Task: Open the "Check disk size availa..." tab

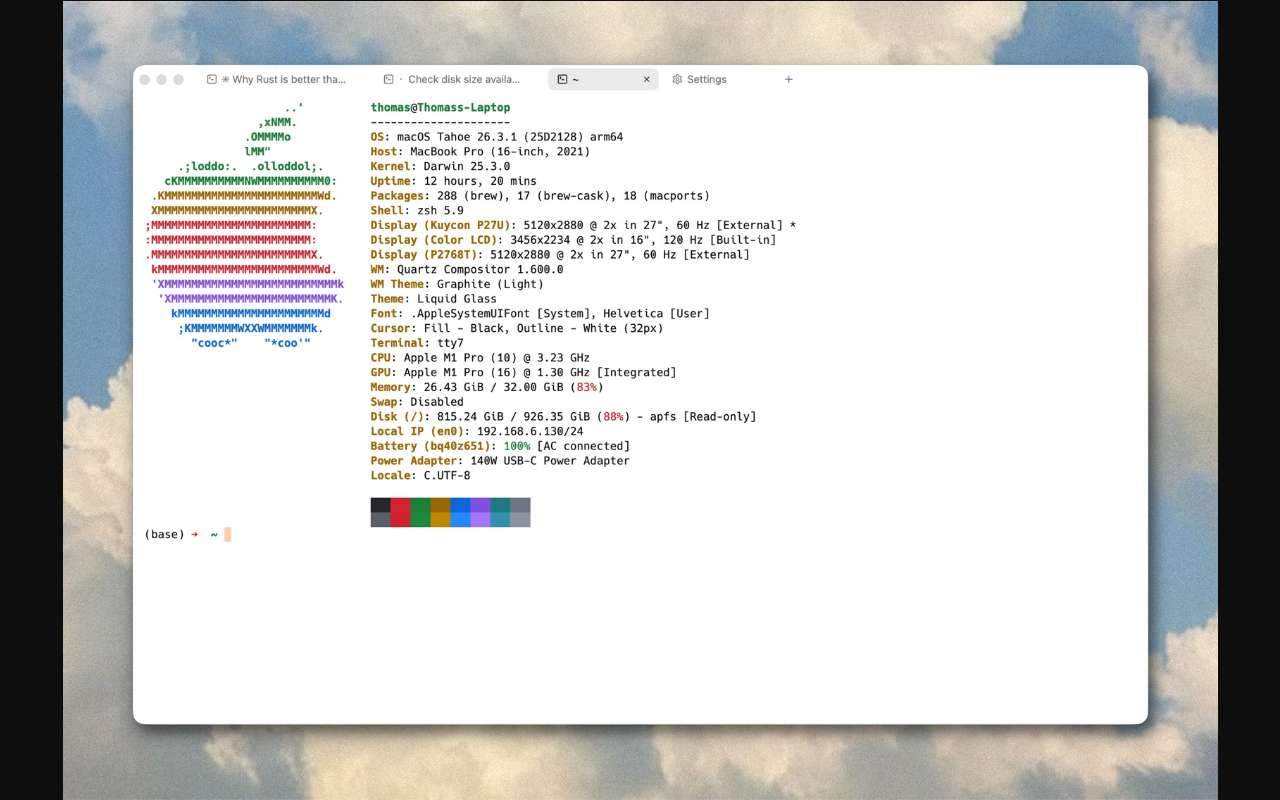Action: pyautogui.click(x=453, y=79)
